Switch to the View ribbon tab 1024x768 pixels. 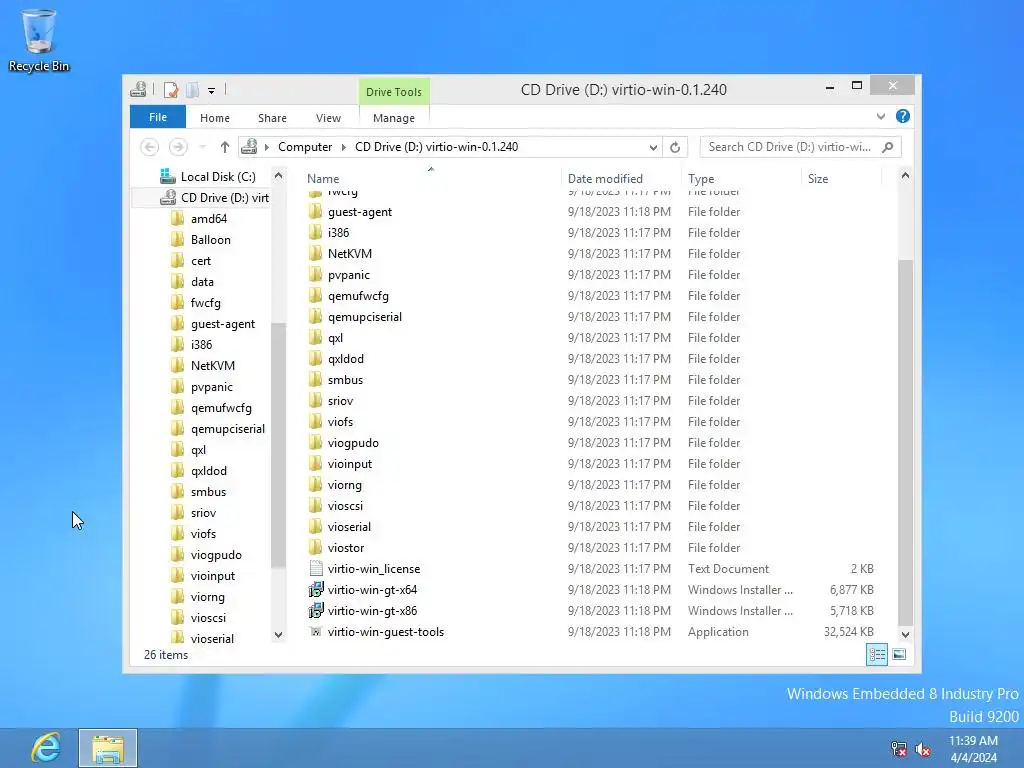[328, 118]
